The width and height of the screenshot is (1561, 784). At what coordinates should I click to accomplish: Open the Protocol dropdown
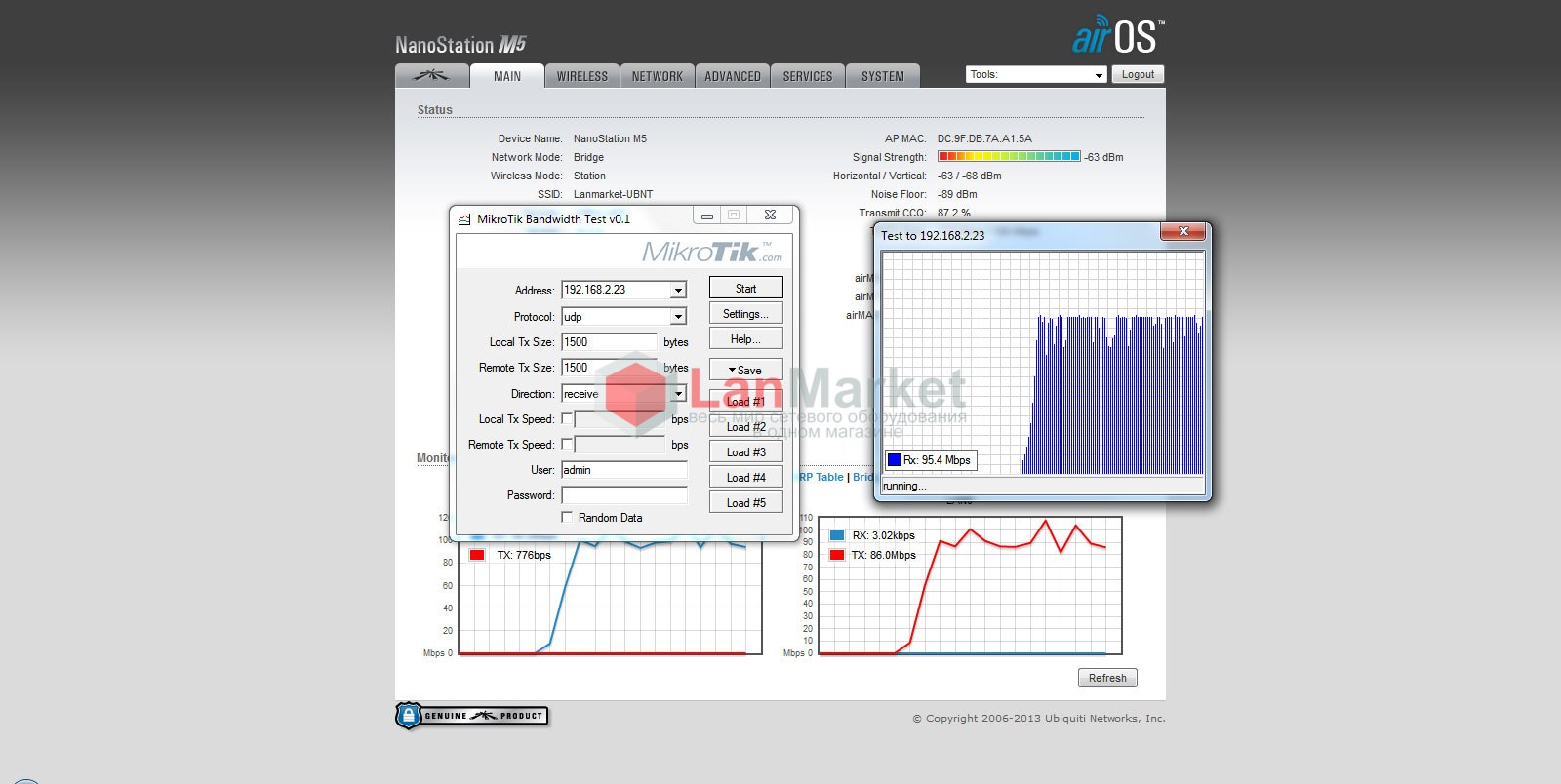678,317
